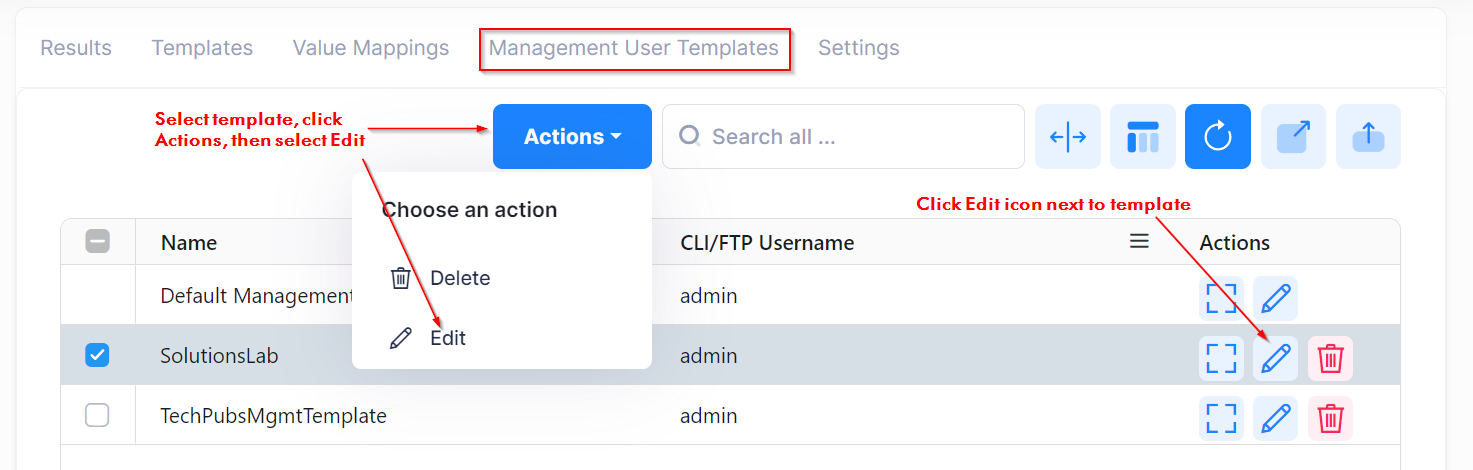Viewport: 1473px width, 470px height.
Task: Uncheck the SolutionsLab row checkbox
Action: coord(97,355)
